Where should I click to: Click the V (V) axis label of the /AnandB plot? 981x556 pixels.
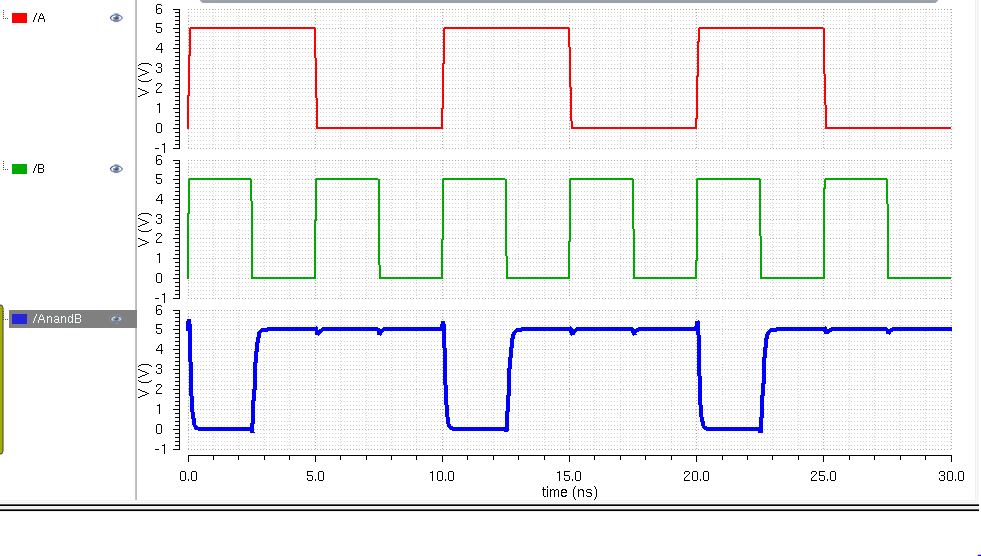(x=145, y=380)
